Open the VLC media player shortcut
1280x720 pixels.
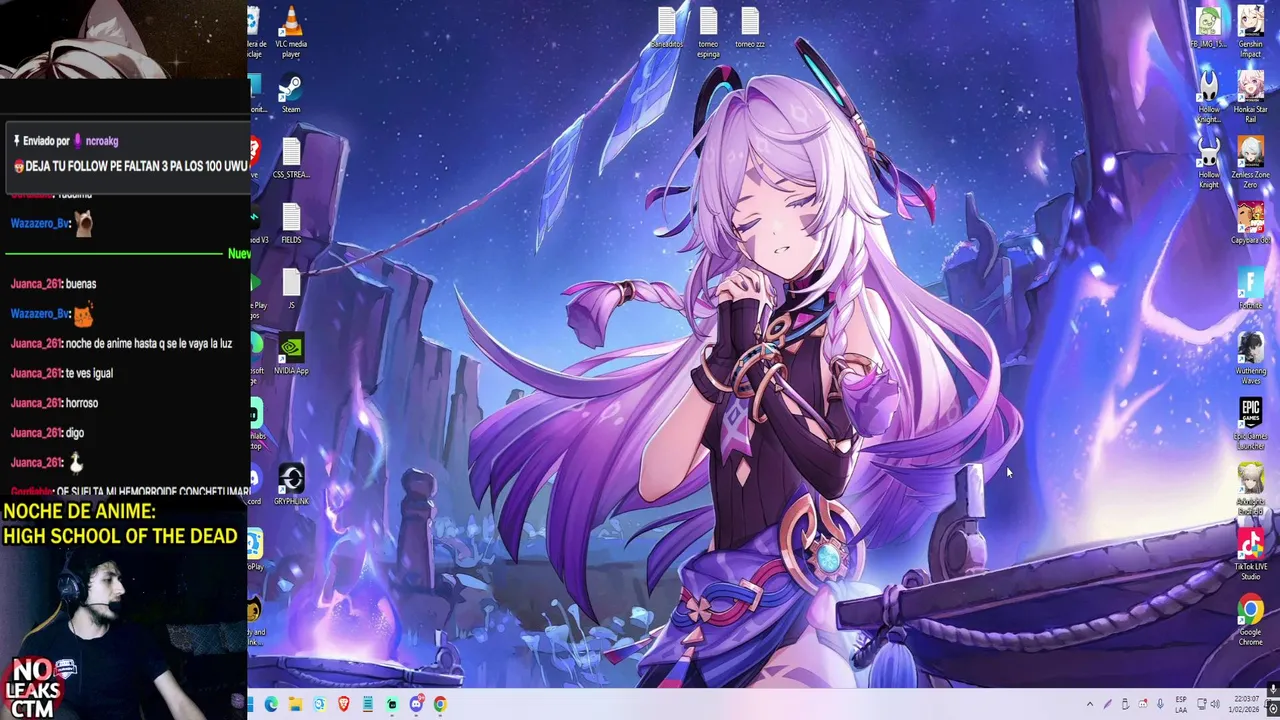[x=291, y=30]
